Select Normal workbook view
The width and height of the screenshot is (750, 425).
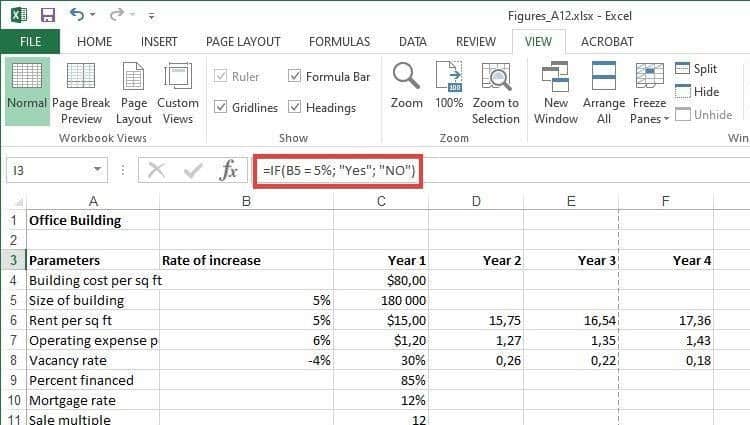tap(27, 92)
